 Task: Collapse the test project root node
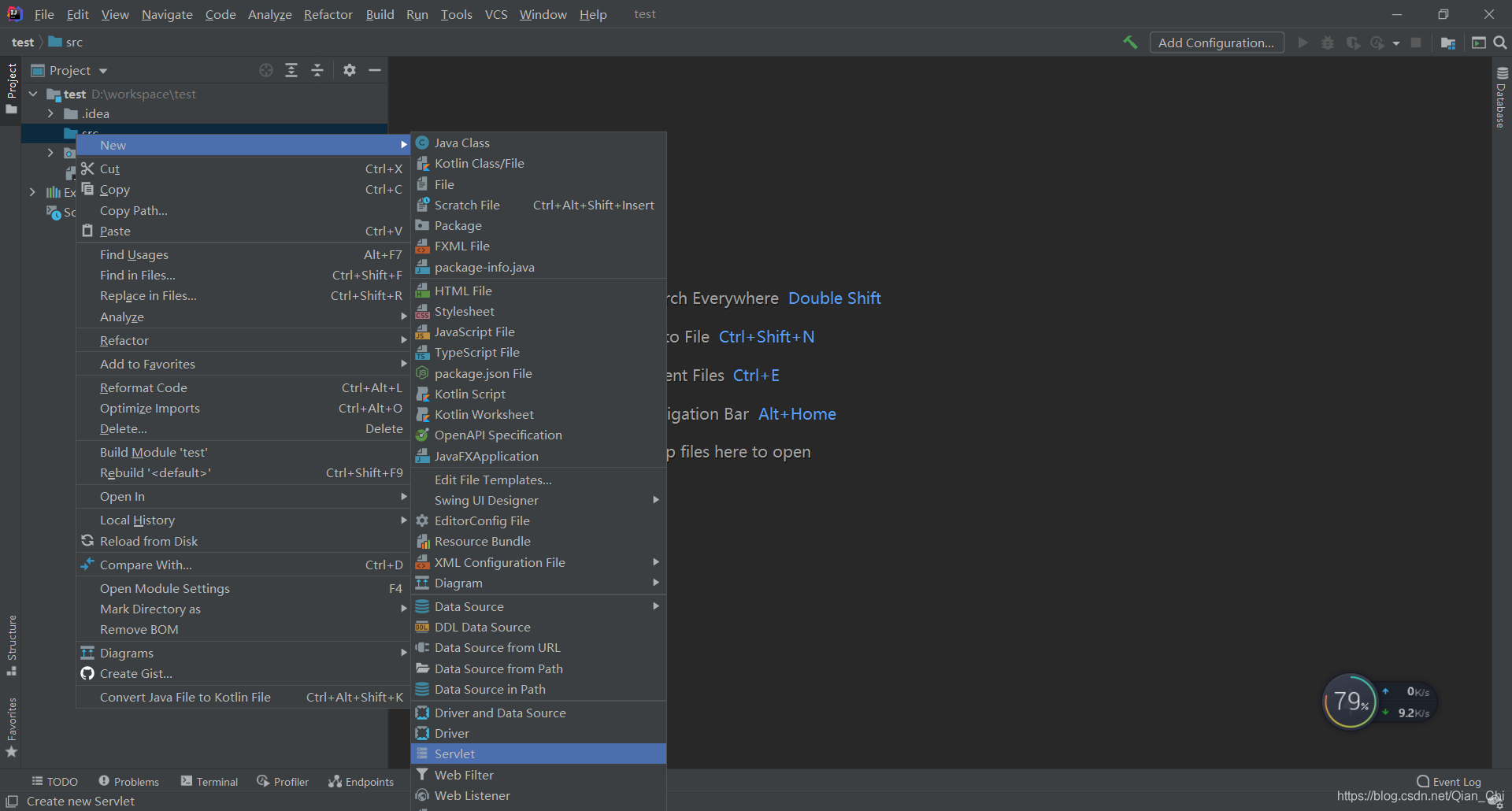(x=33, y=94)
